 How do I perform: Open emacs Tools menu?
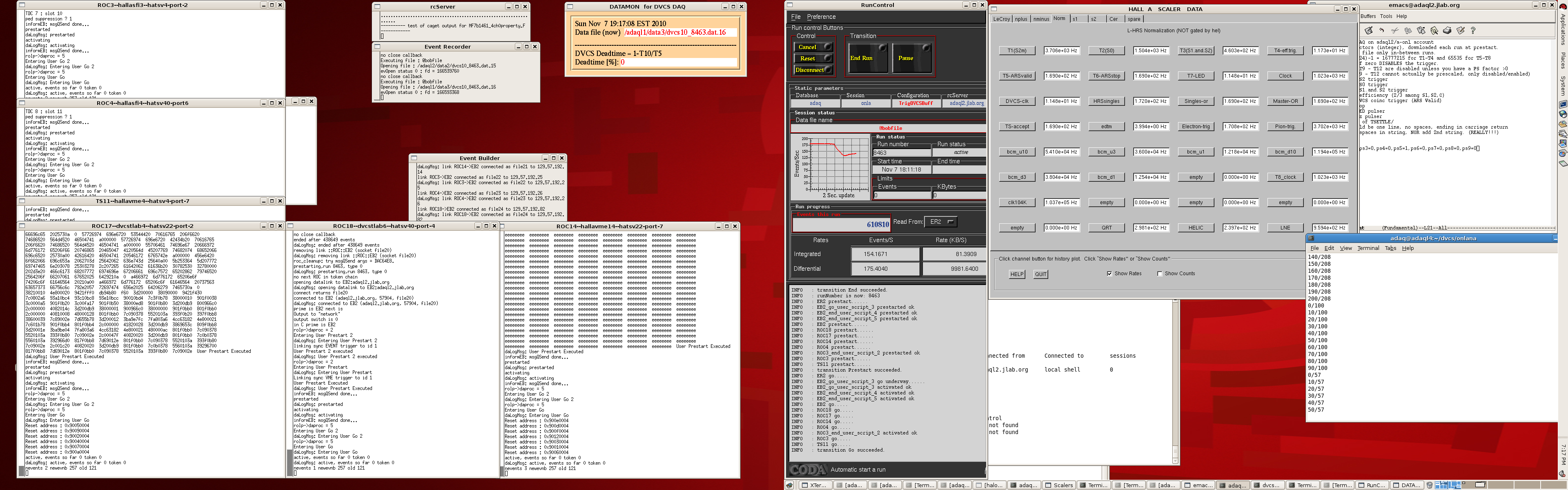[1386, 16]
